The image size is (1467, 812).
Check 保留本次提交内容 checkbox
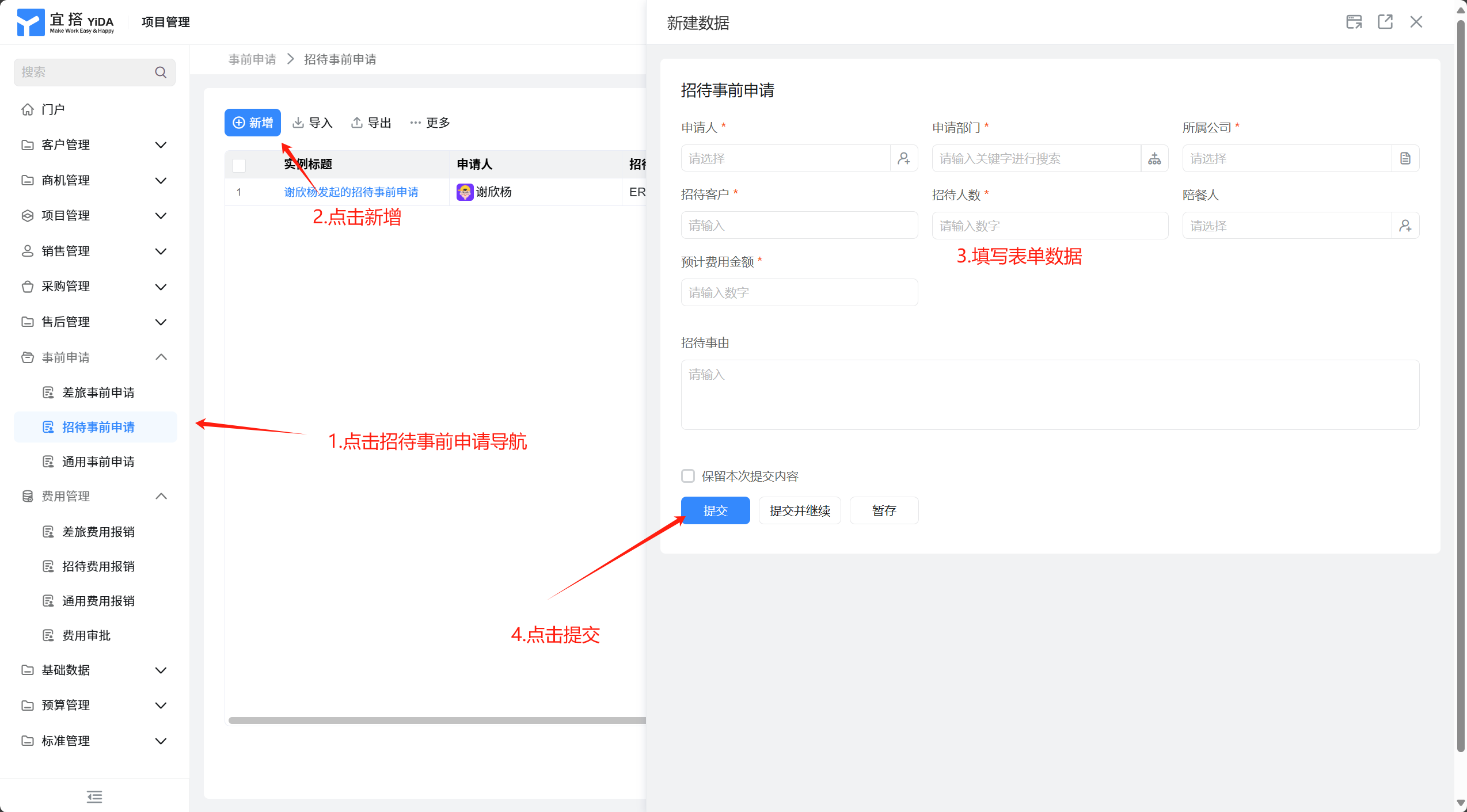click(x=687, y=476)
